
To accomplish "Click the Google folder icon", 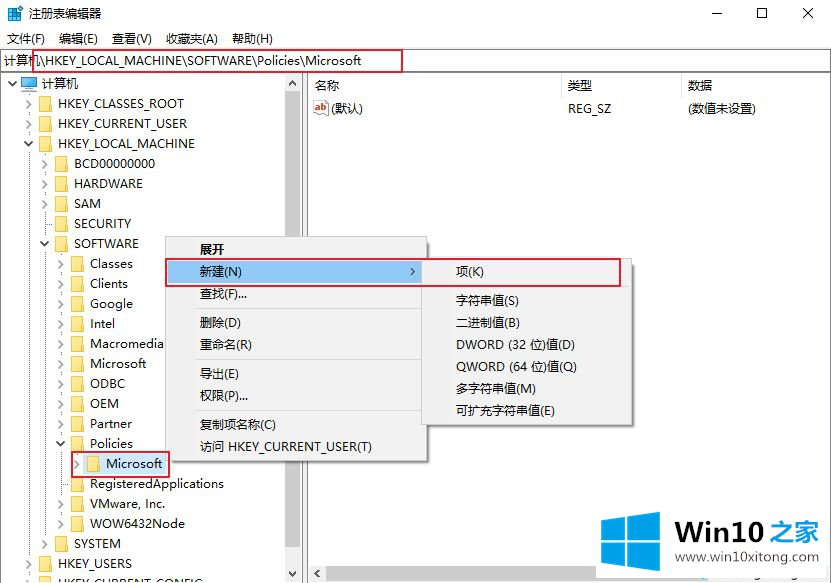I will 78,304.
